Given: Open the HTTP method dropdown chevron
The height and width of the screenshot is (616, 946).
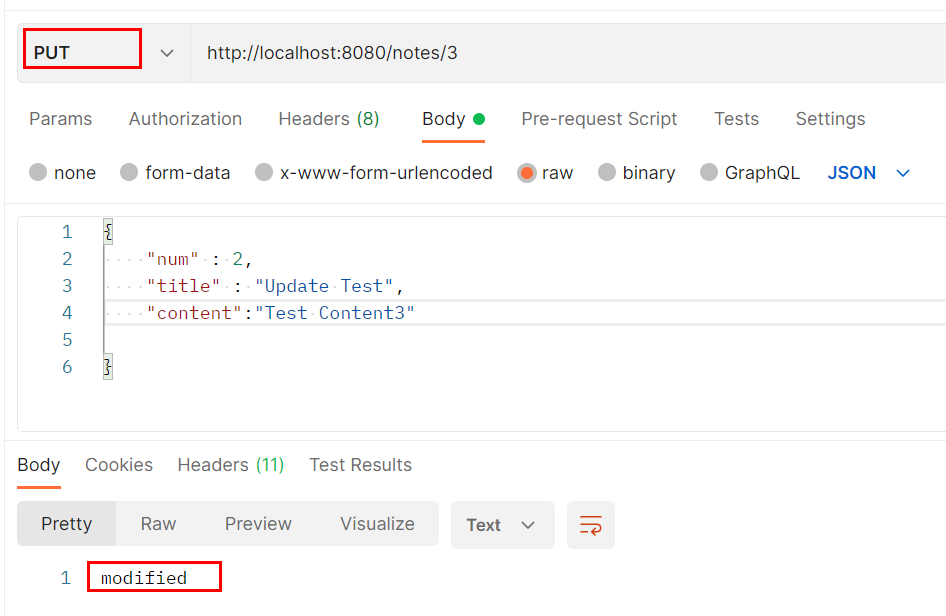Looking at the screenshot, I should click(x=167, y=53).
